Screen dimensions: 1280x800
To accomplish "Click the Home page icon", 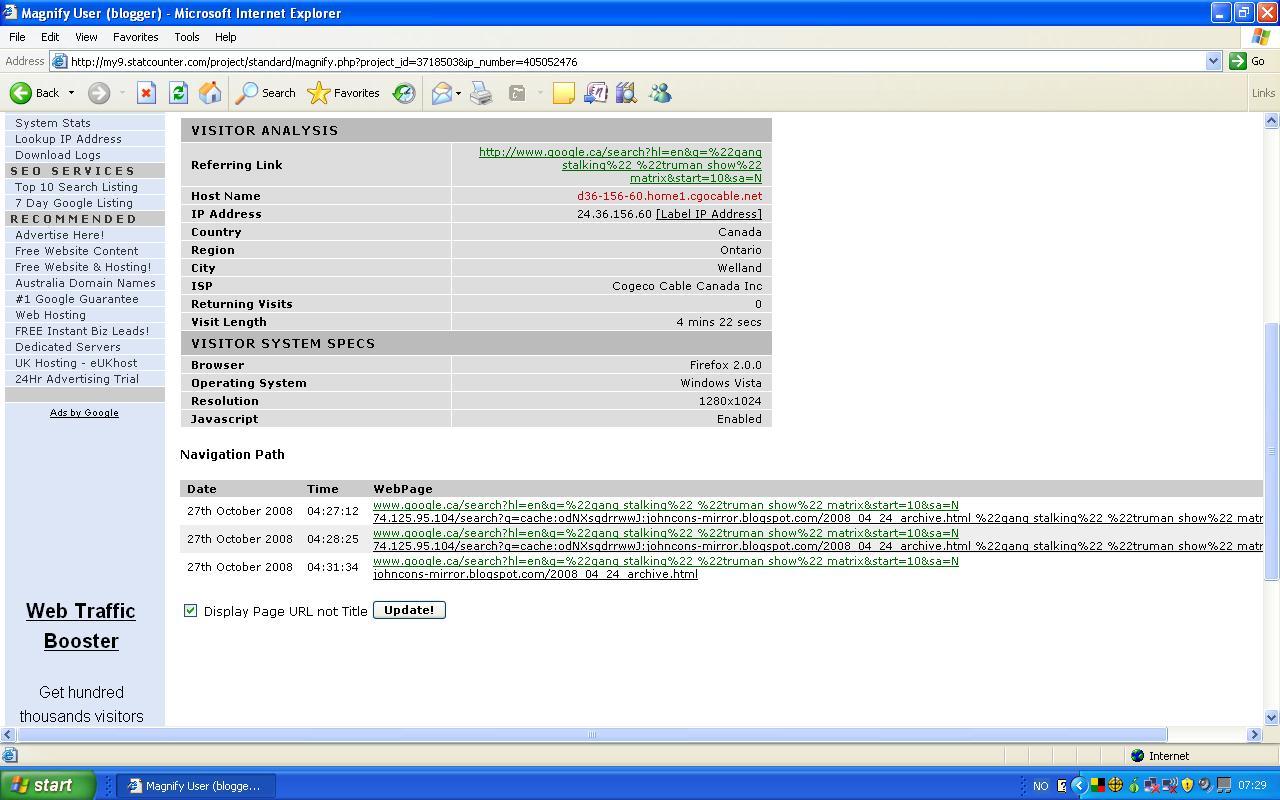I will 210,93.
